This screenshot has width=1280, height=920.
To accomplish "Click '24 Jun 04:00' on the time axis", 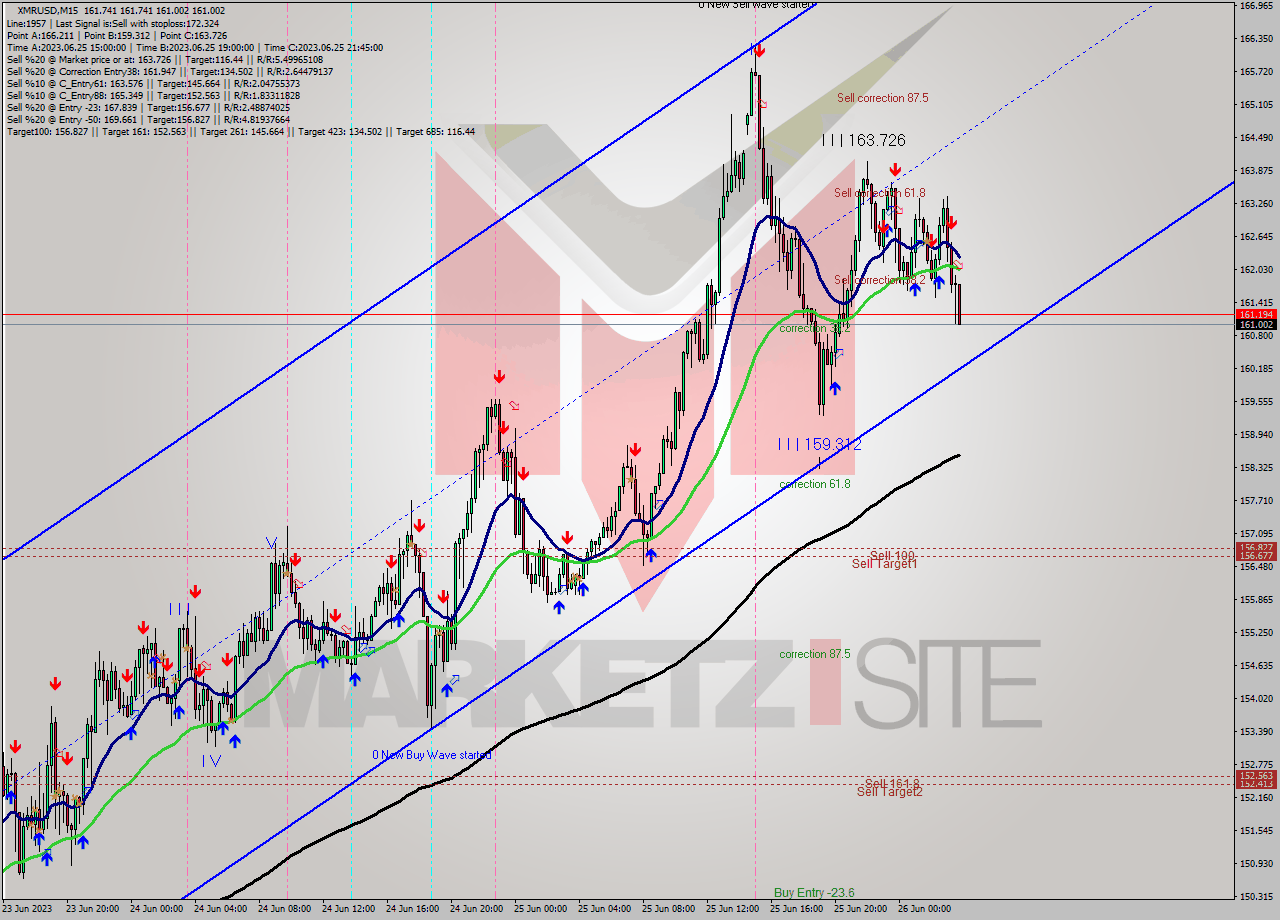I will tap(220, 910).
